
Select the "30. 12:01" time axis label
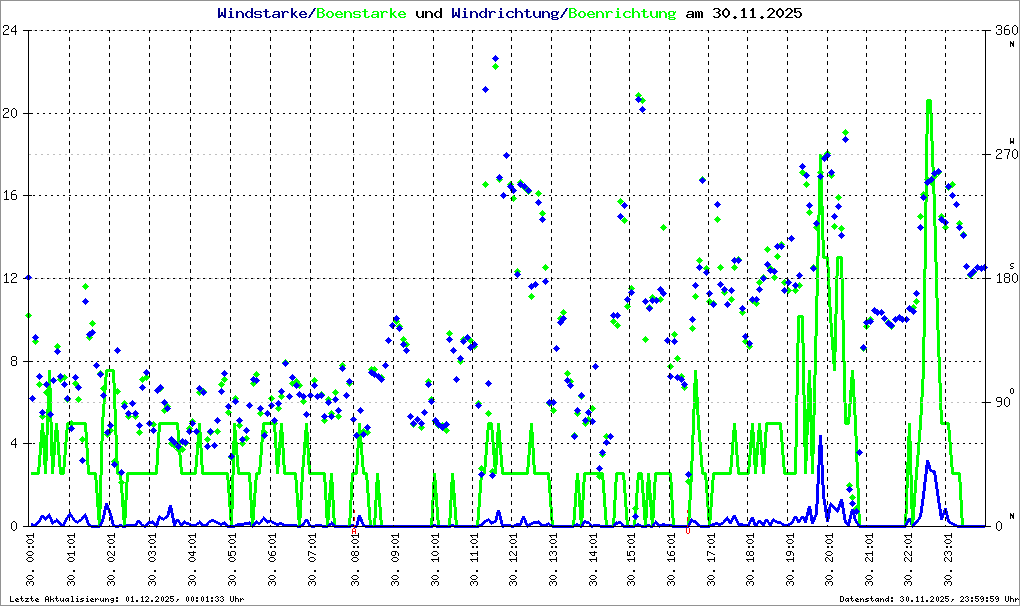point(512,560)
